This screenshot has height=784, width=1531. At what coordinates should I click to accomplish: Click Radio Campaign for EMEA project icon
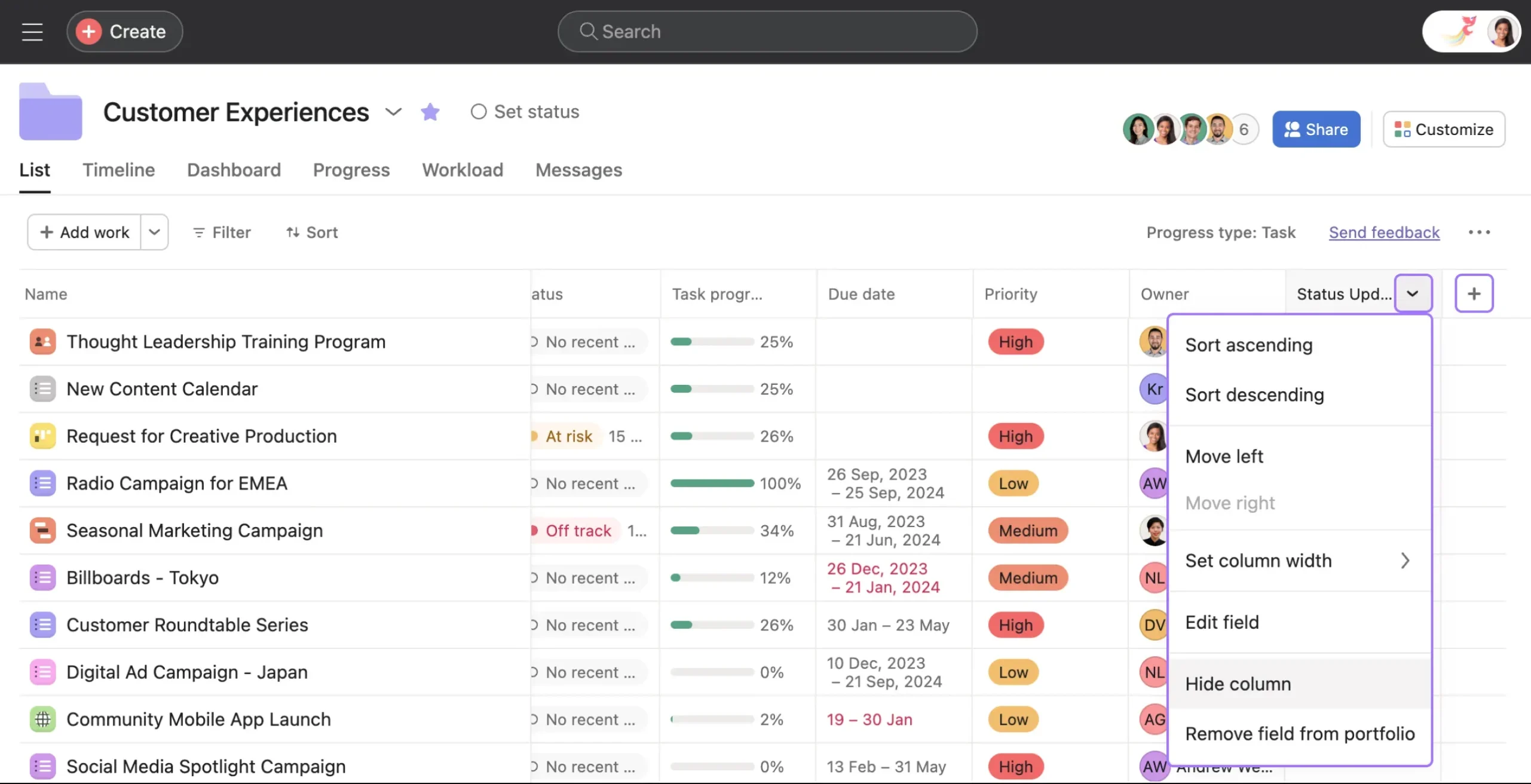tap(43, 483)
